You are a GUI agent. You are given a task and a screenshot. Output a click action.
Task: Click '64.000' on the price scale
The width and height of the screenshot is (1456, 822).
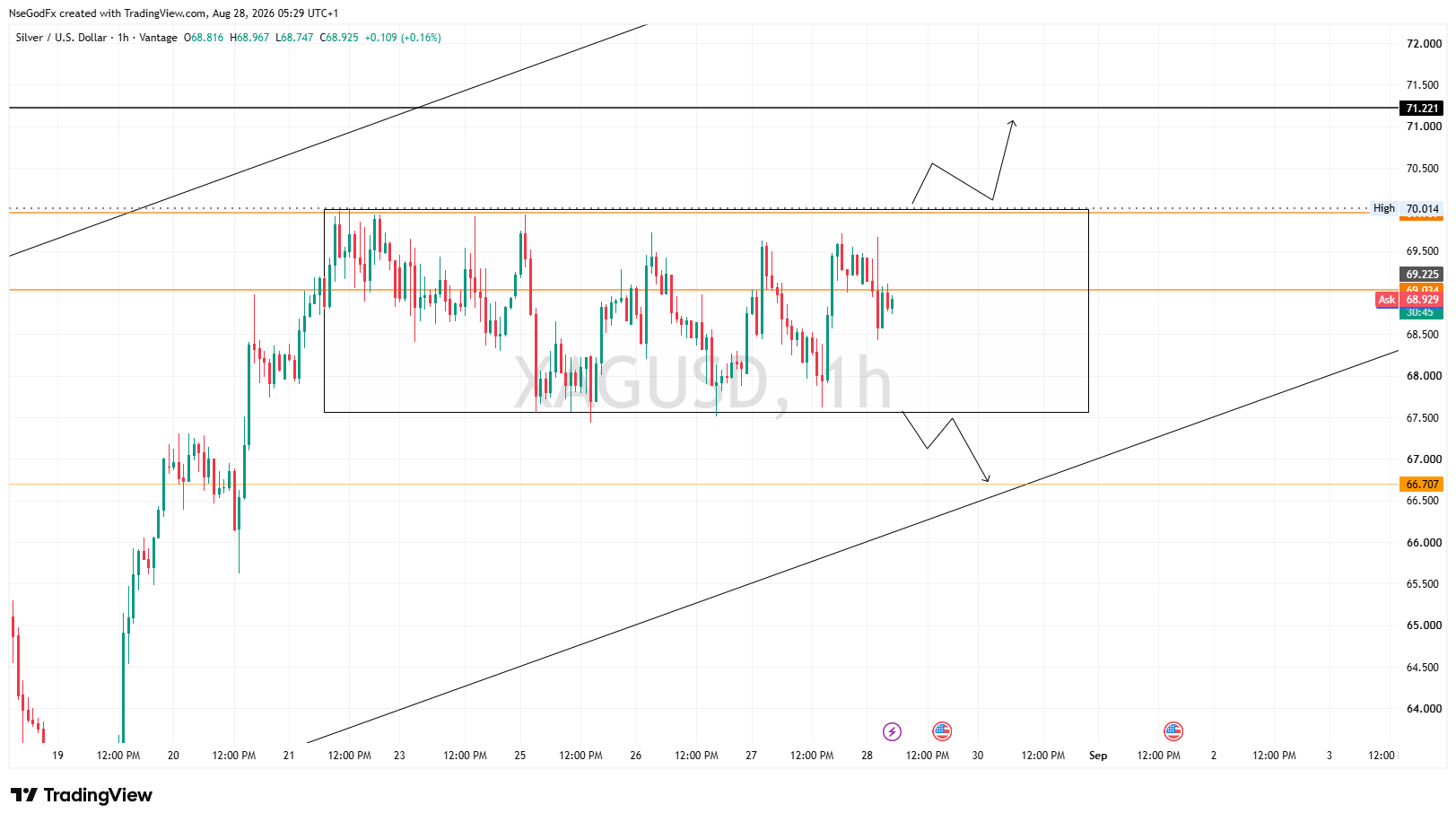point(1424,709)
